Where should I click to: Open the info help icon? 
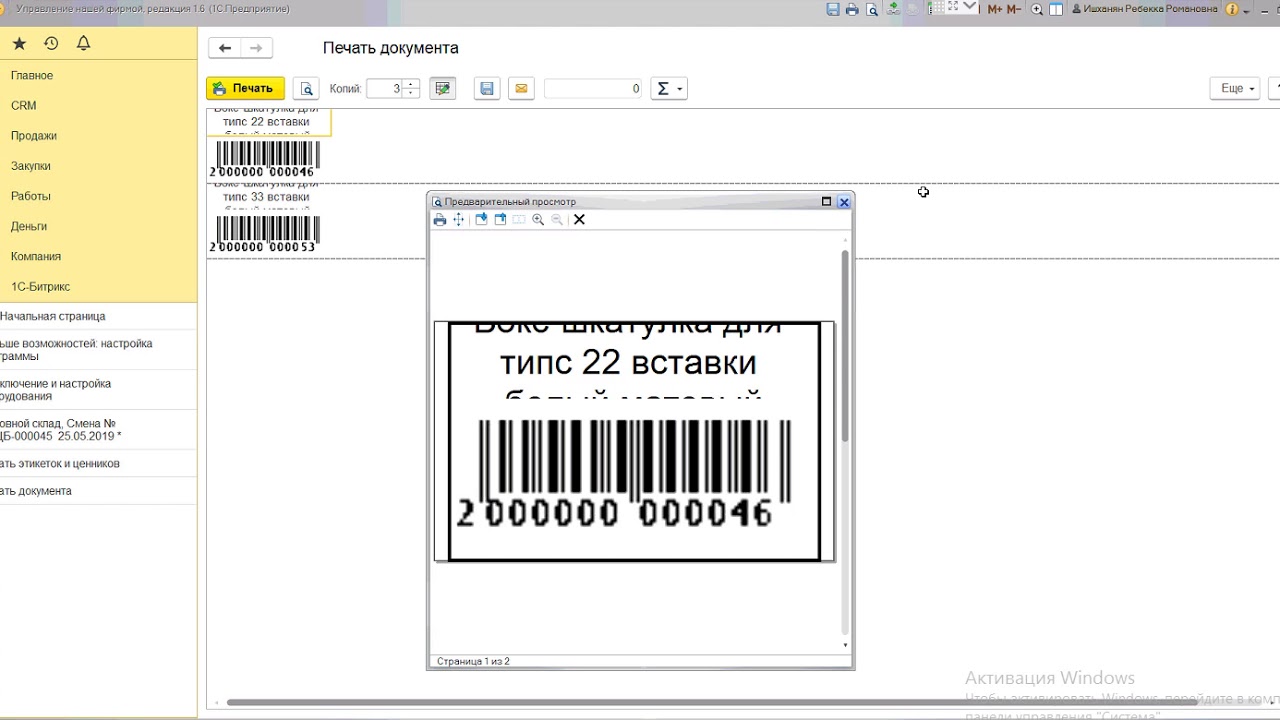[x=1233, y=9]
